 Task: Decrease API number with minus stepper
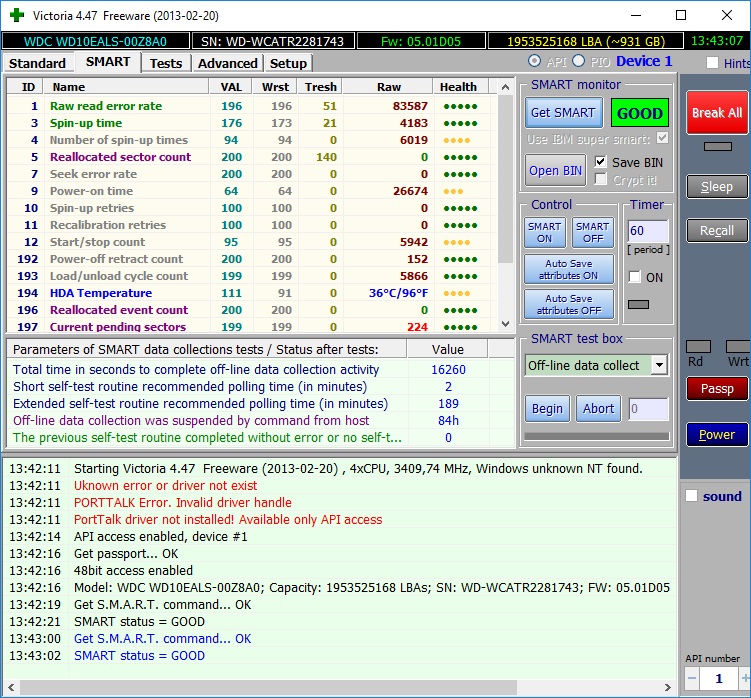click(x=692, y=678)
